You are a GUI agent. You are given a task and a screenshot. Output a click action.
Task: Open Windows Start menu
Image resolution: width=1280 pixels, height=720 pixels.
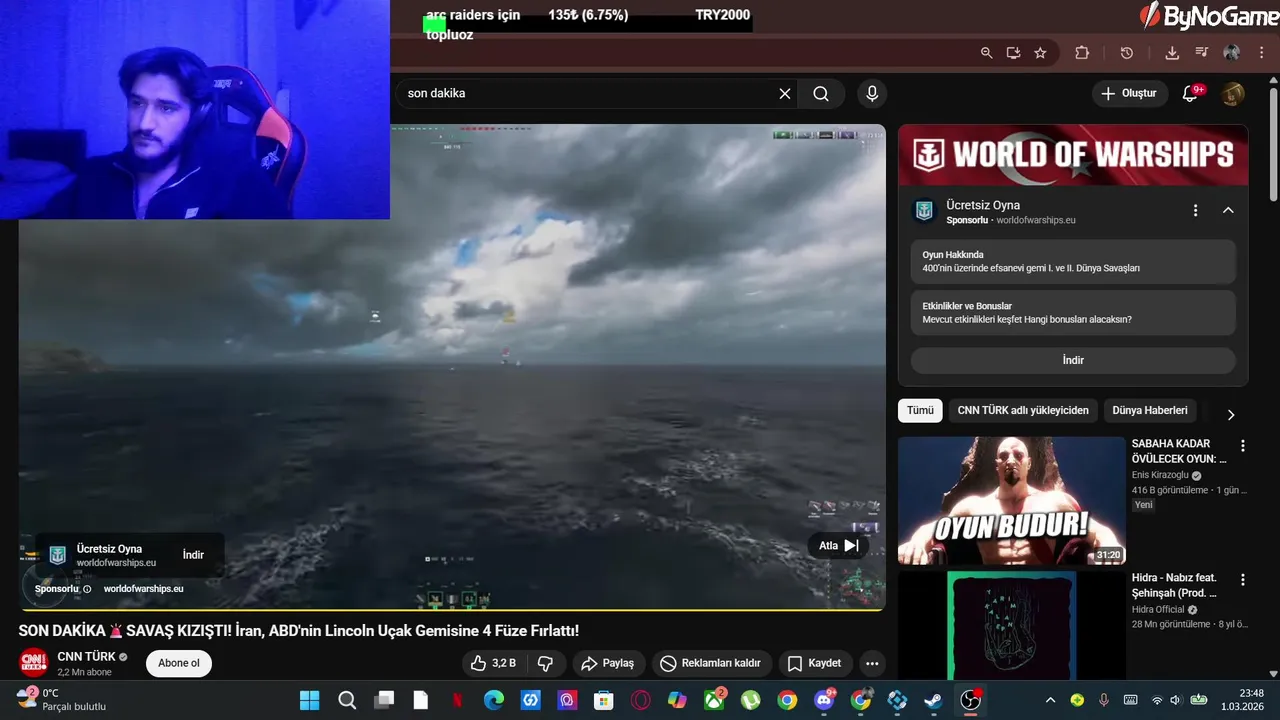309,700
